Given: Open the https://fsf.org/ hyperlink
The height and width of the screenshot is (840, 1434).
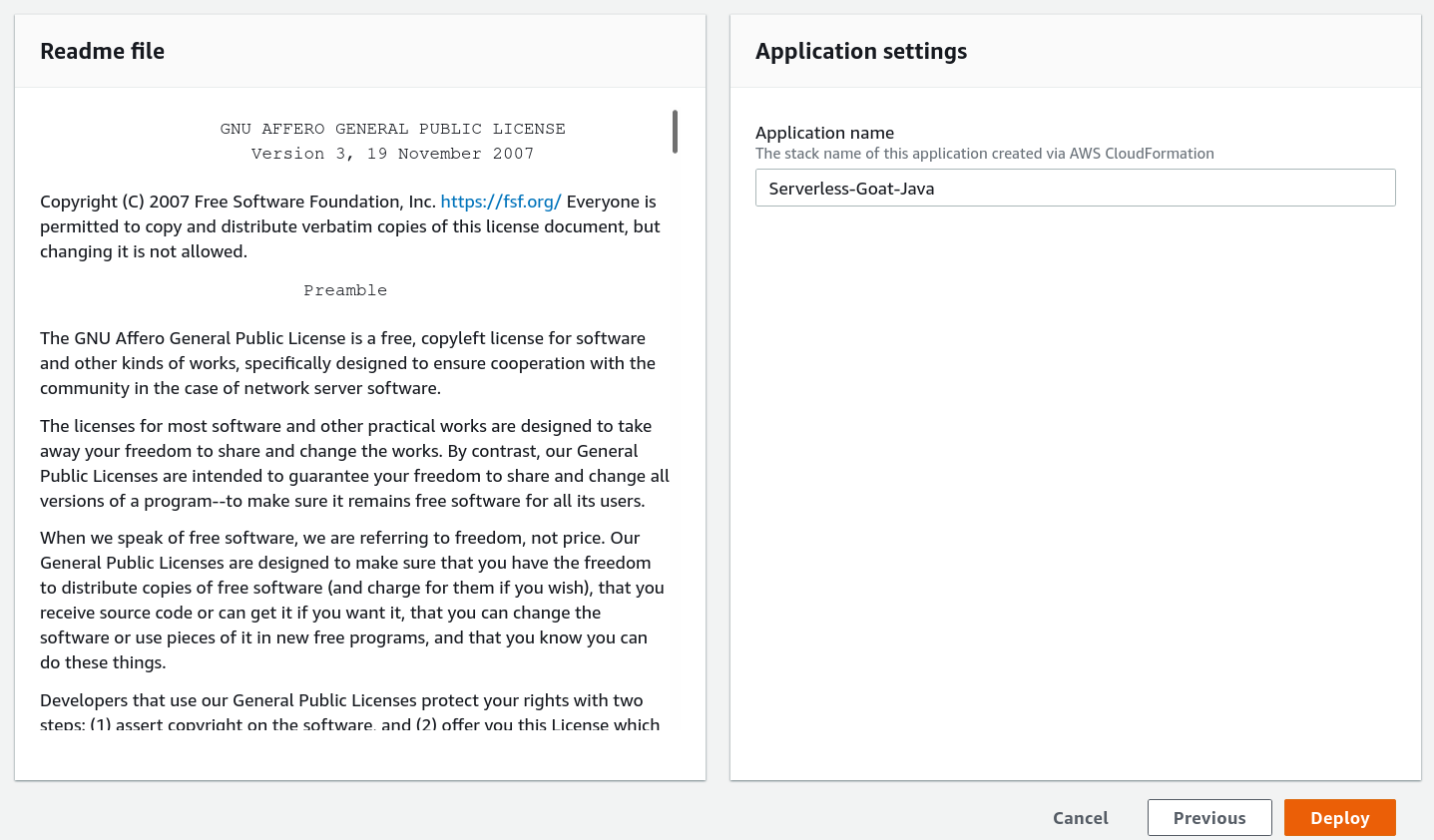Looking at the screenshot, I should coord(501,201).
